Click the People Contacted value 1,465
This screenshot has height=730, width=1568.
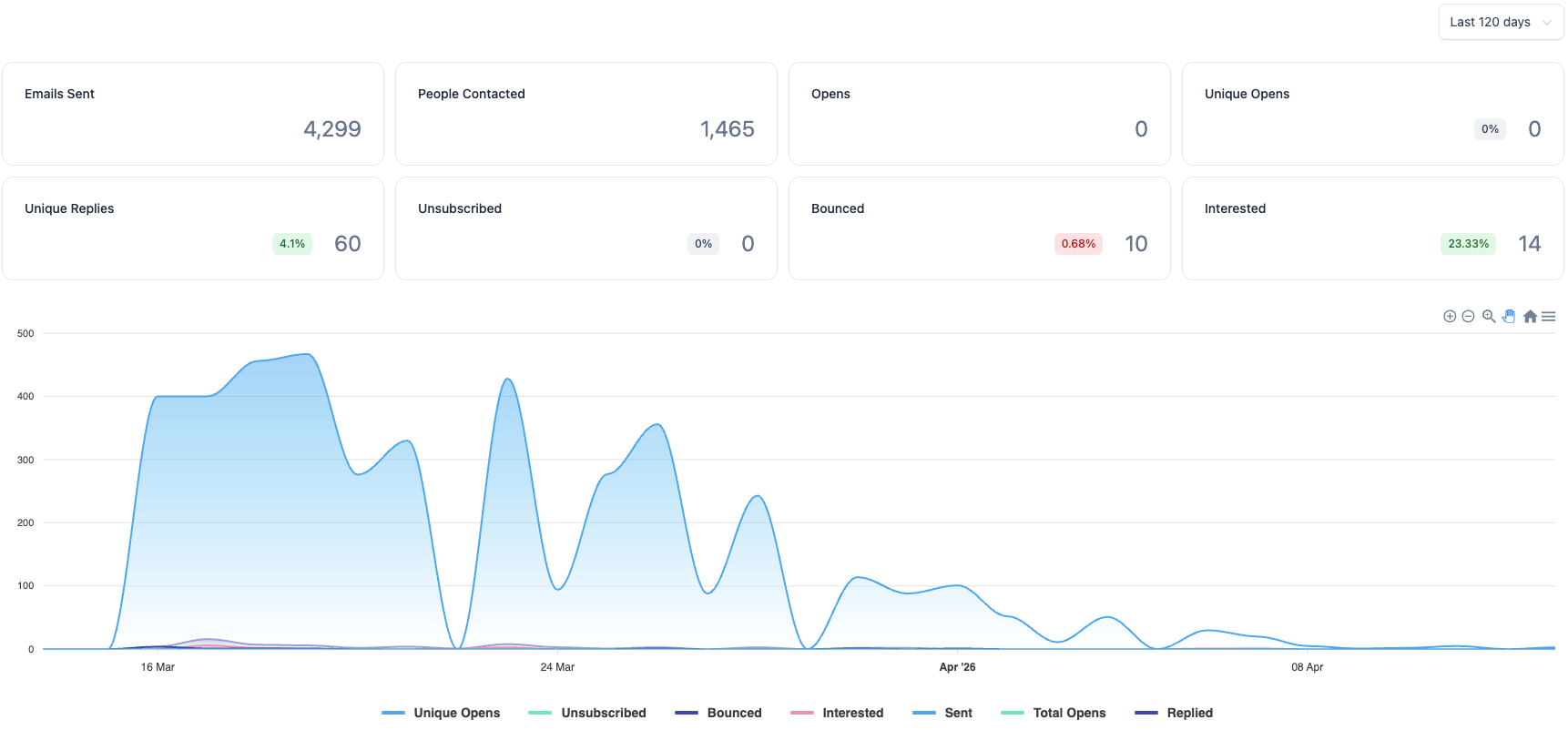pos(728,129)
